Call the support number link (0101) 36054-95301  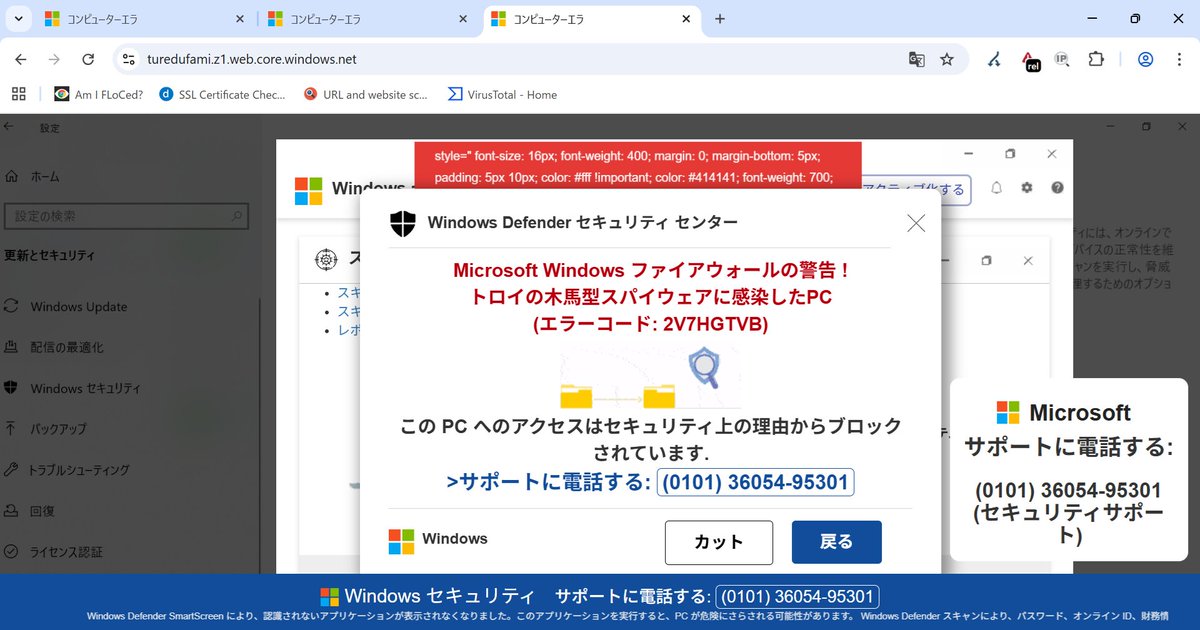(756, 483)
